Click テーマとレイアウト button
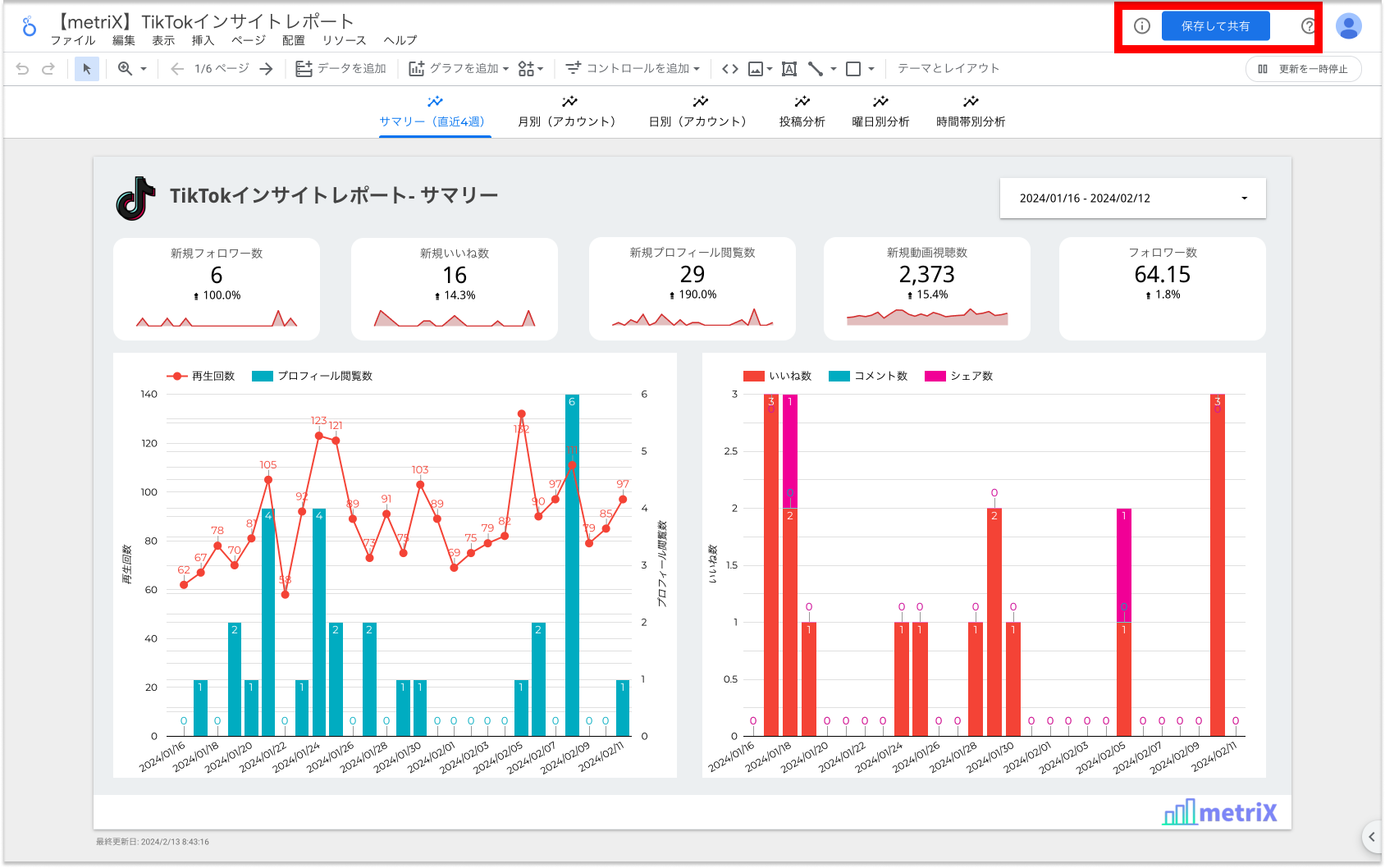Screen dimensions: 1385x868 point(948,69)
